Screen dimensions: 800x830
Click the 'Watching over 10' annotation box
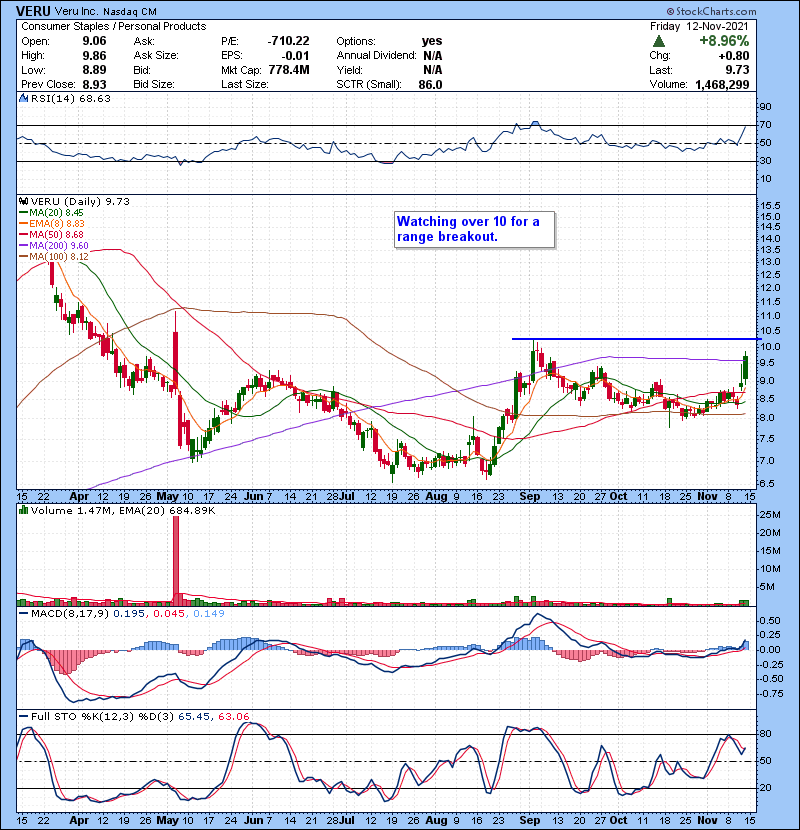475,229
